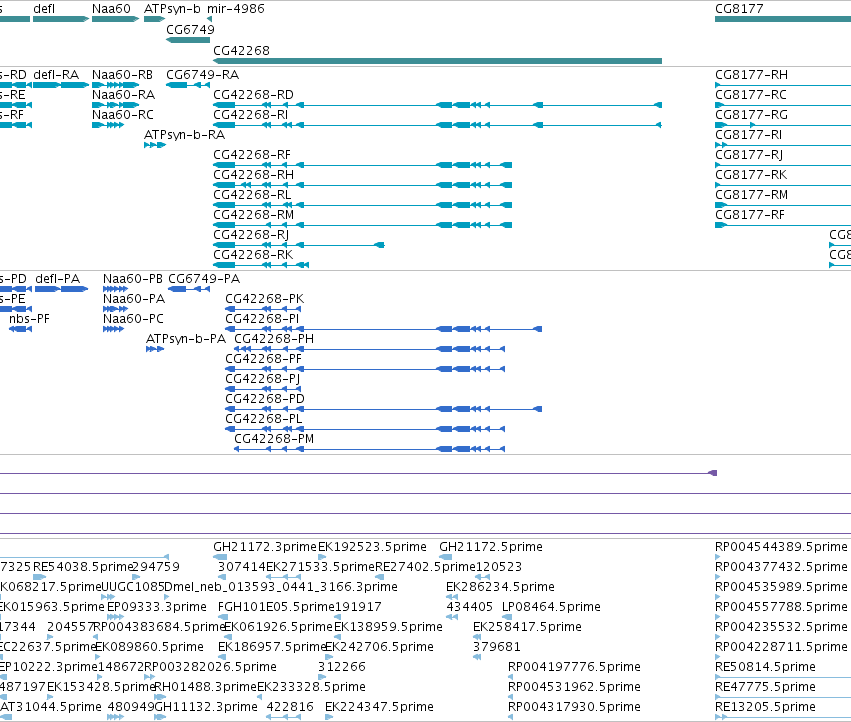
Task: Click the Naa60 gene label
Action: 111,9
